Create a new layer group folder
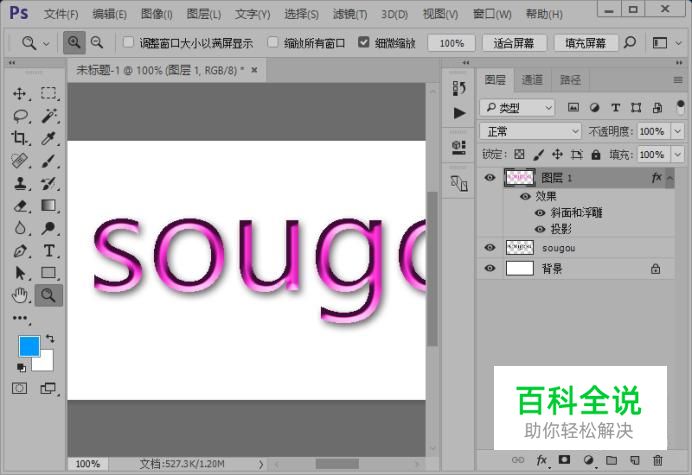This screenshot has width=692, height=475. pos(611,460)
